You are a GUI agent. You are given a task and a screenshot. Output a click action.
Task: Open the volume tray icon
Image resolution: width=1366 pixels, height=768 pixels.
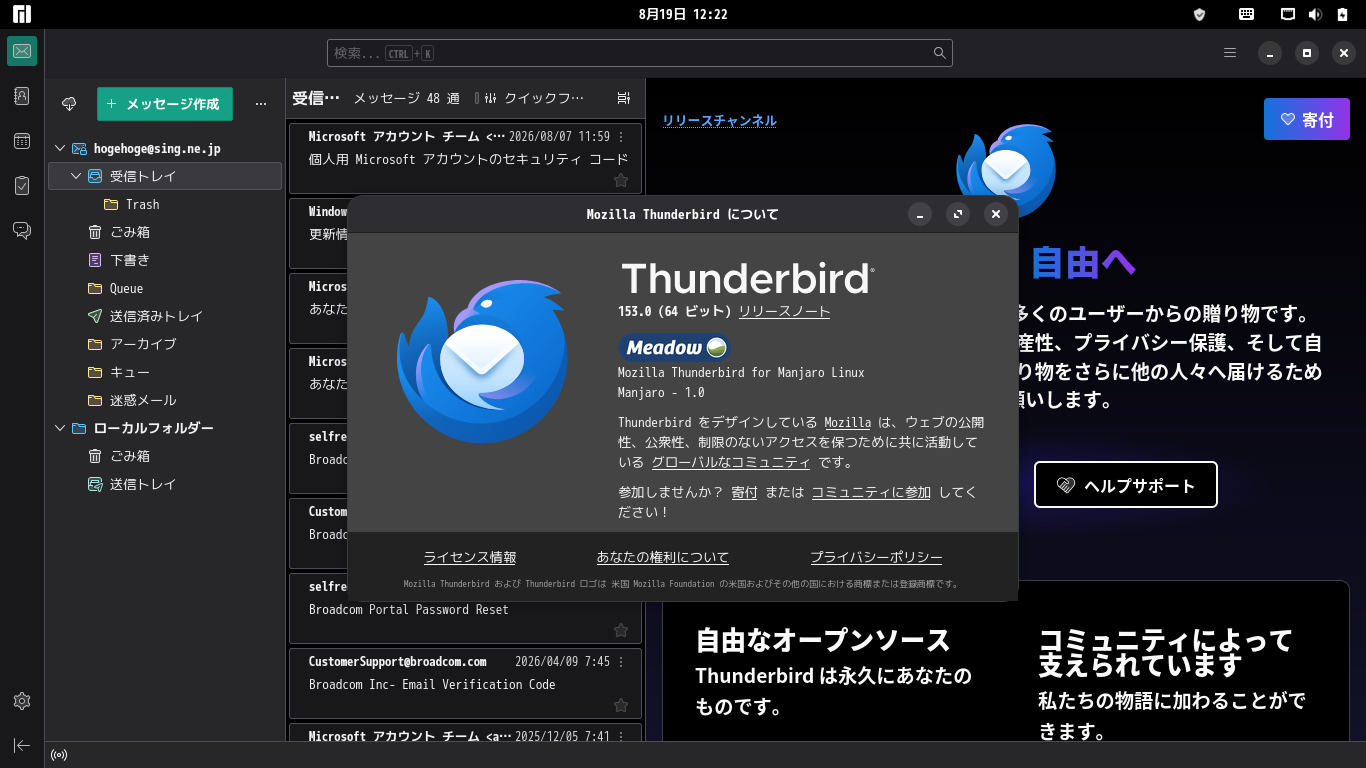click(x=1316, y=14)
